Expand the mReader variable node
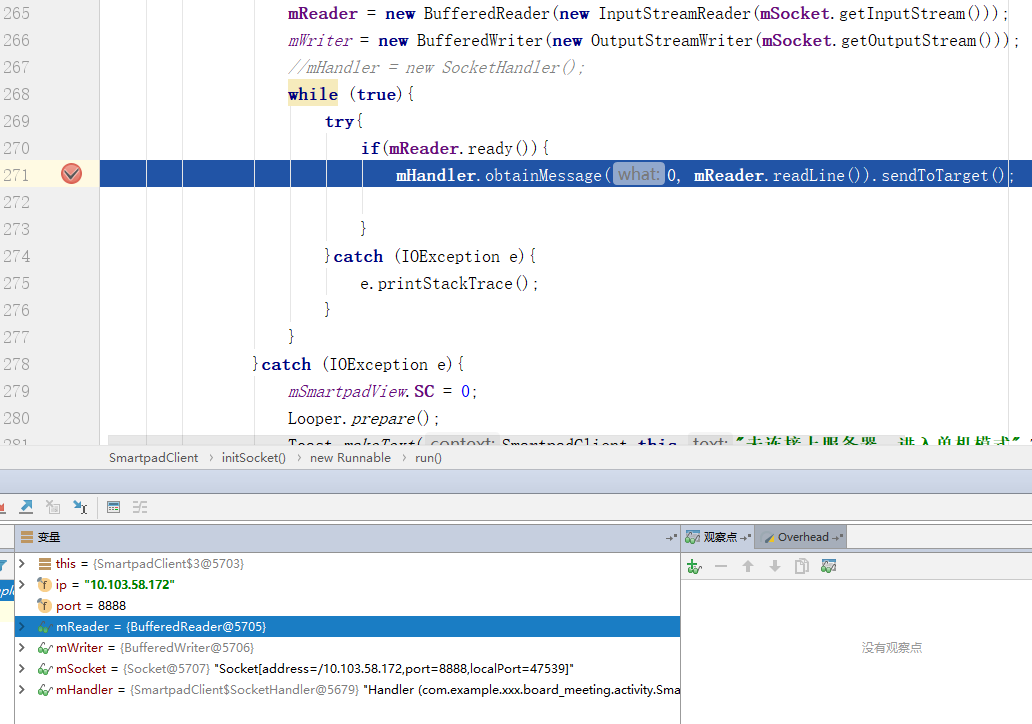 coord(22,627)
